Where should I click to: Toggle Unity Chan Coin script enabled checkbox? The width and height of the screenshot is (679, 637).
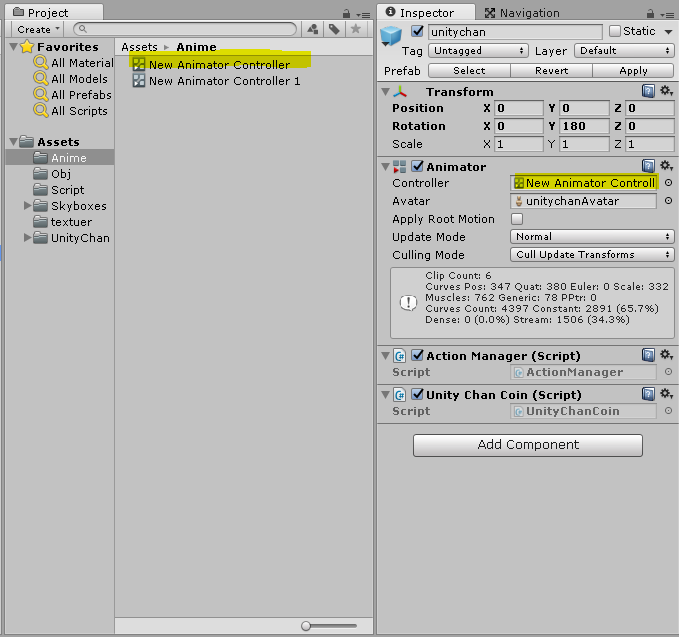(417, 394)
